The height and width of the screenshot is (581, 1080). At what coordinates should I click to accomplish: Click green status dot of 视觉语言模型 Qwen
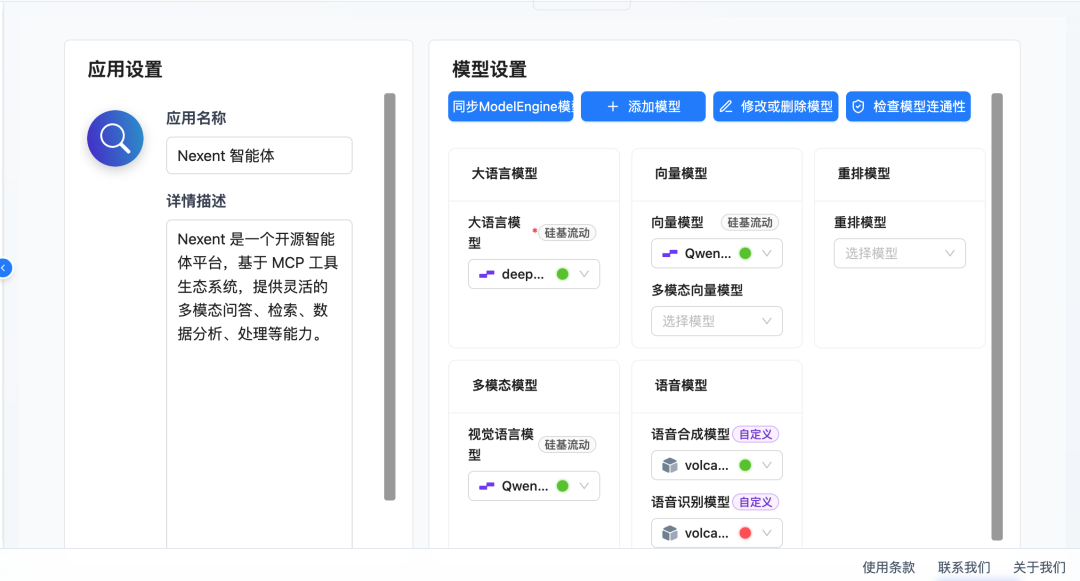coord(563,486)
